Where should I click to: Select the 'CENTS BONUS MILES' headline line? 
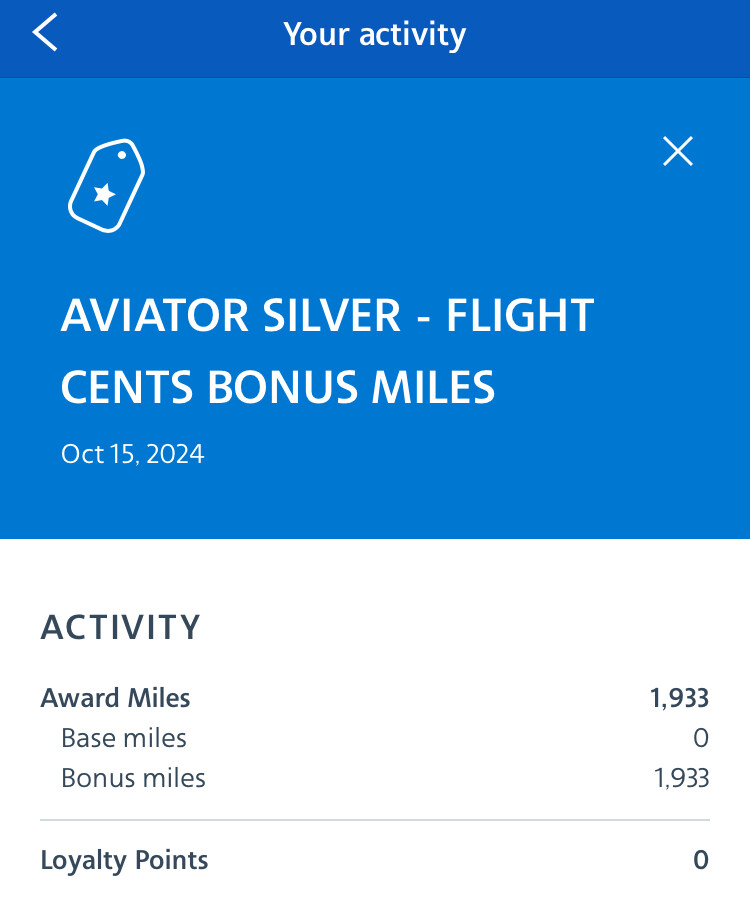coord(278,387)
